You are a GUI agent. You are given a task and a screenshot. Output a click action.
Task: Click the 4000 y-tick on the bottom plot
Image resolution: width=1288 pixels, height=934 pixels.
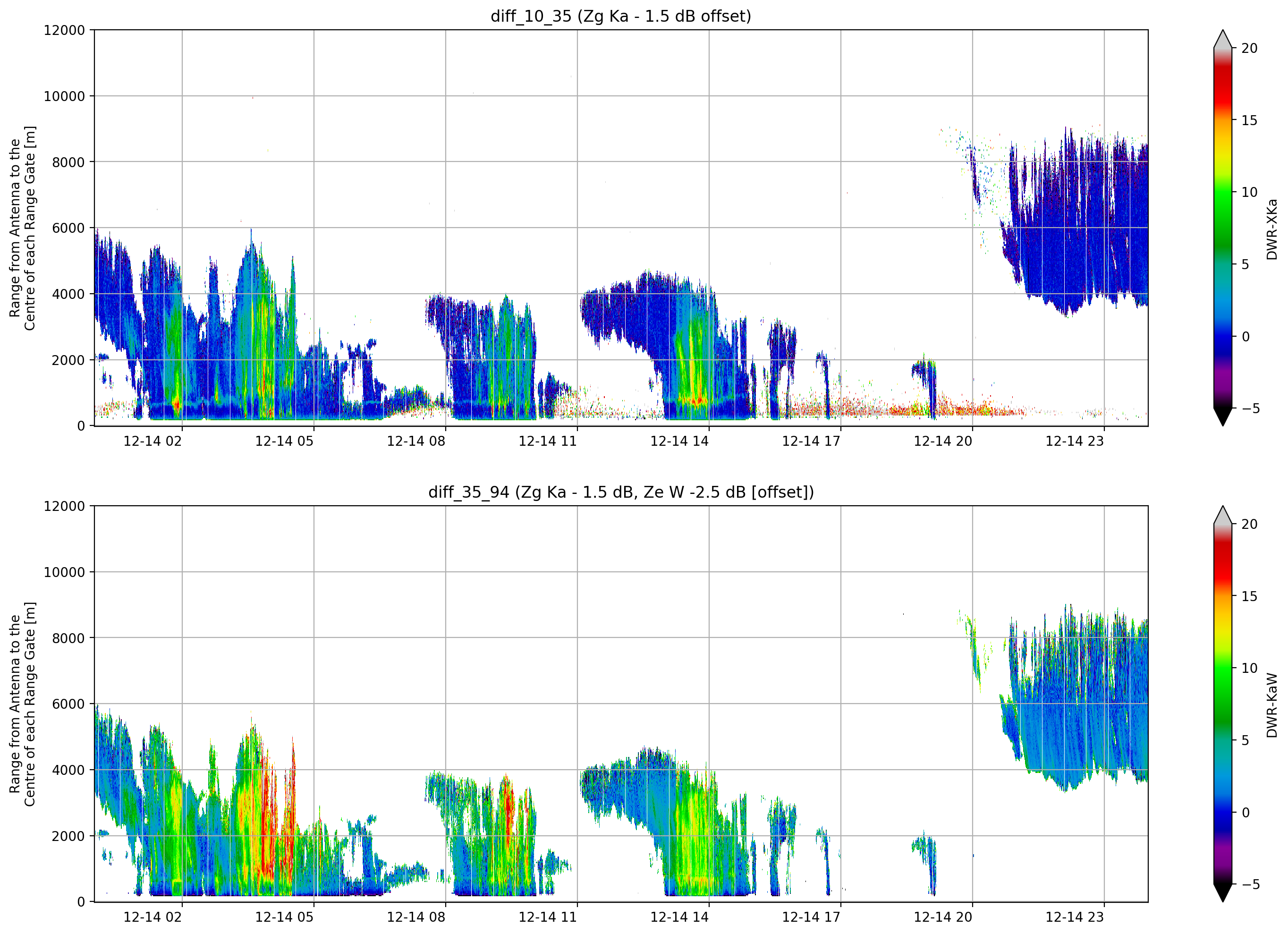click(68, 770)
